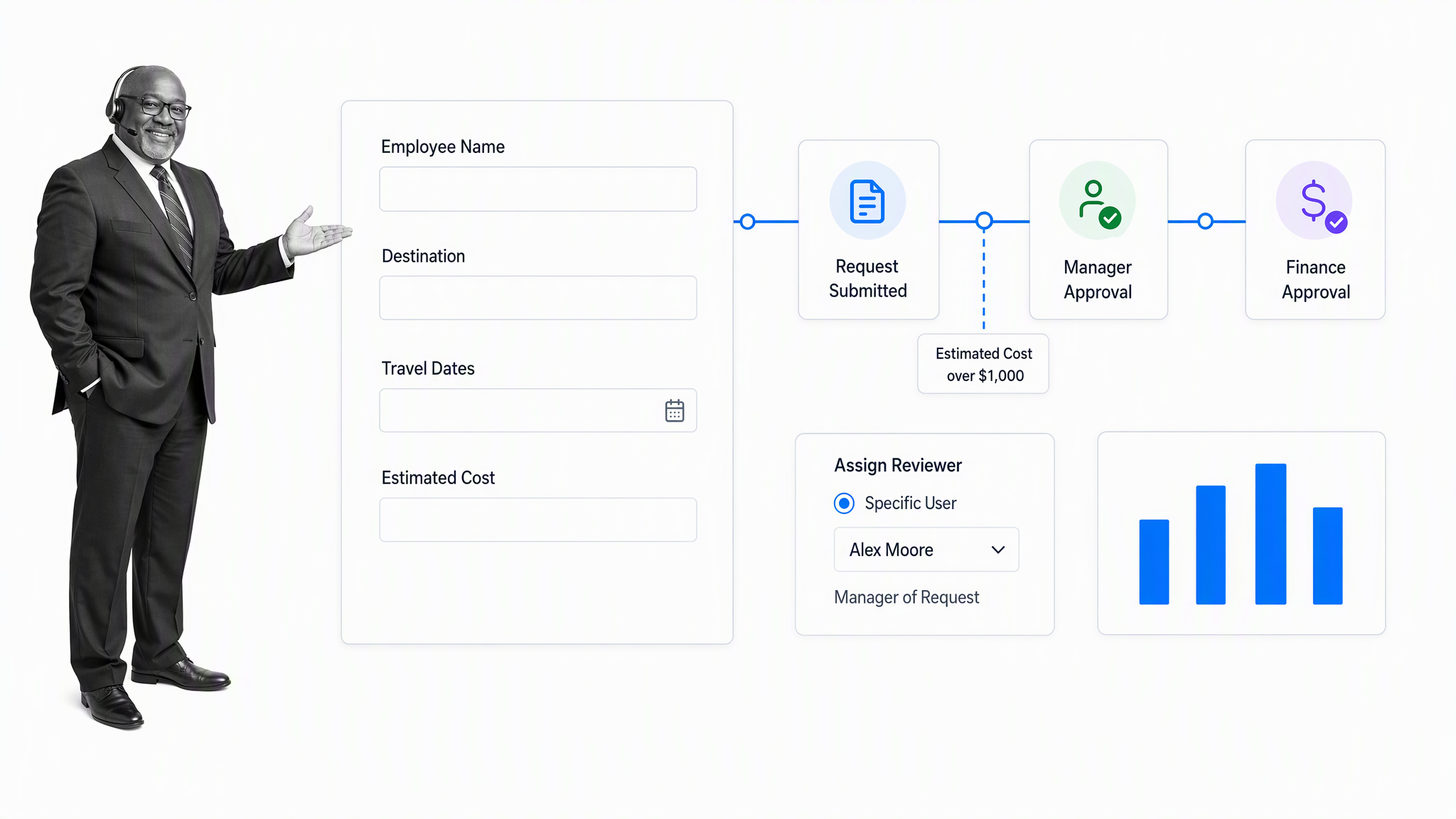Select the Specific User radio button
The image size is (1456, 819).
coord(844,503)
